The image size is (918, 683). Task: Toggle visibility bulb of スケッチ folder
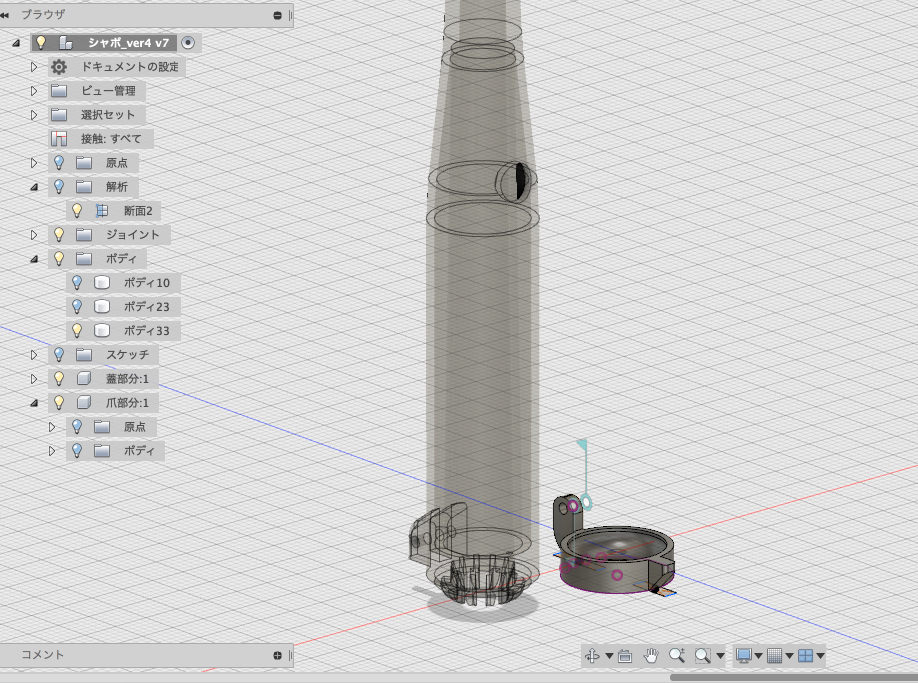pos(59,354)
